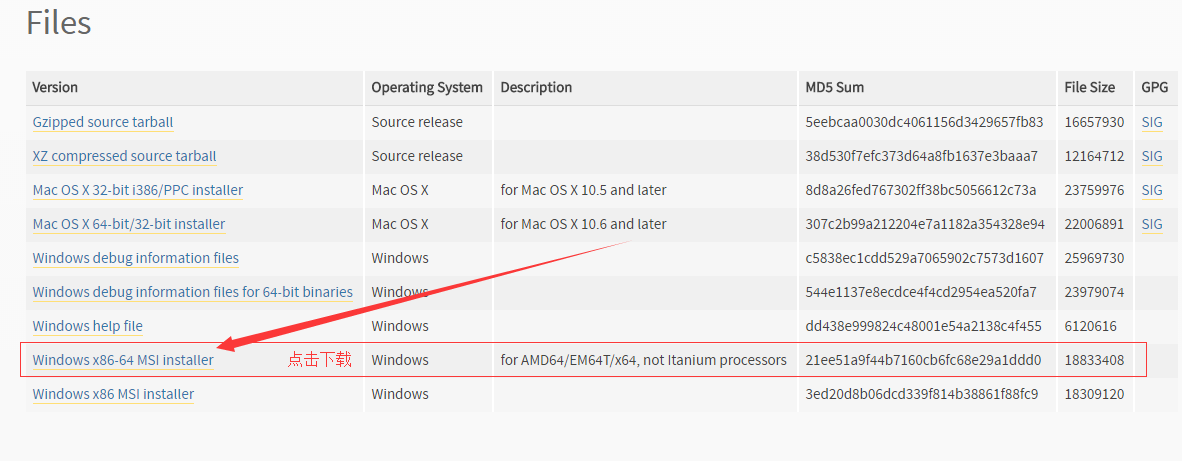Click the Files section heading
Screen dimensions: 1182x461
coord(59,23)
